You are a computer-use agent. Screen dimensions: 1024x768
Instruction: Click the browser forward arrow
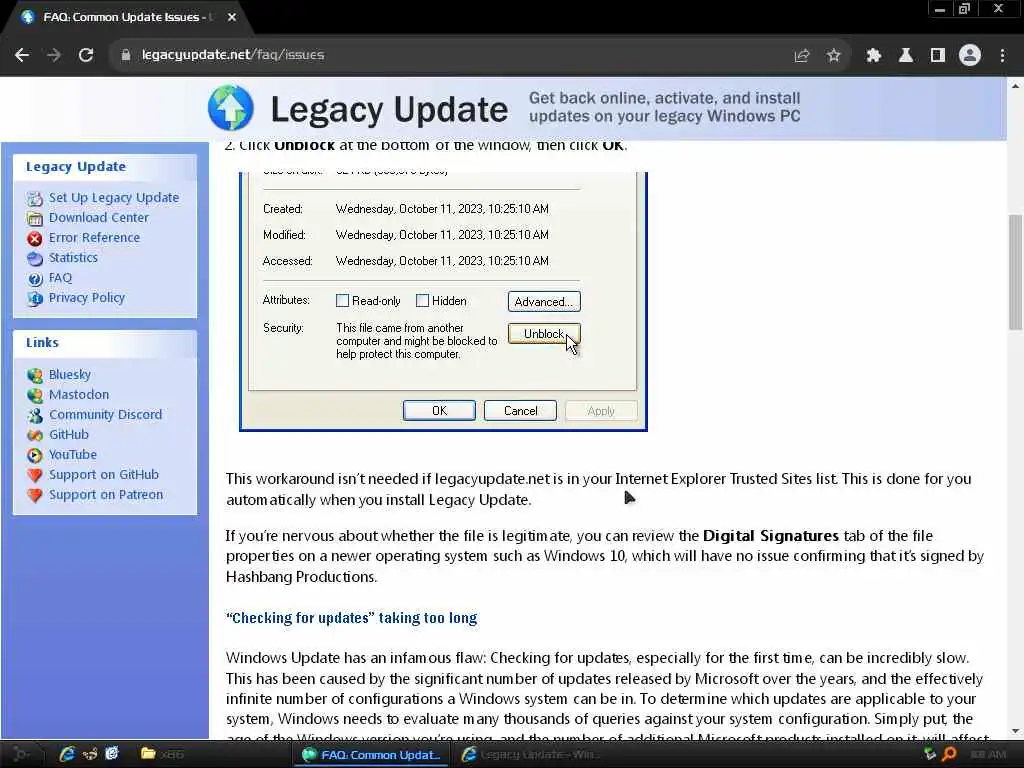point(54,55)
